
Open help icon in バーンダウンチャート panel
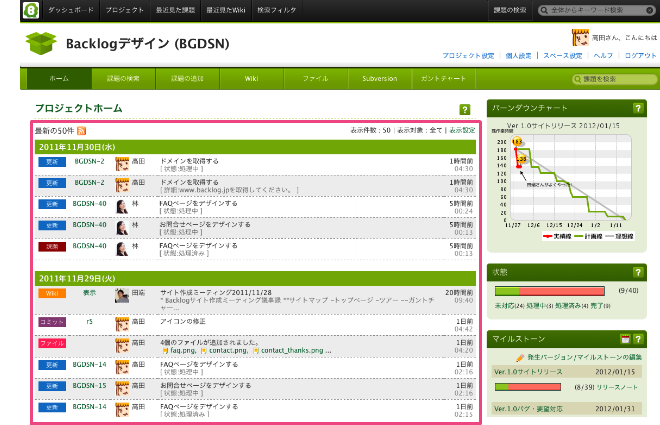(638, 108)
